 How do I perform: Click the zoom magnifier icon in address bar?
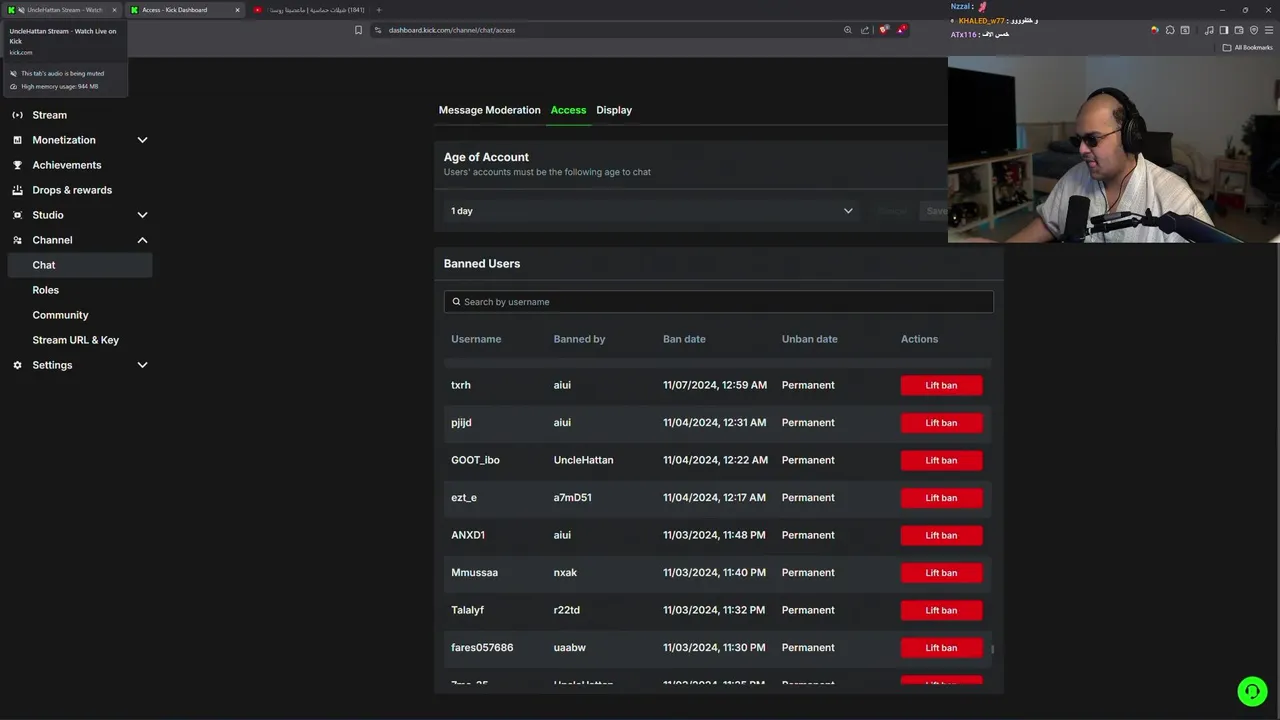[x=848, y=30]
